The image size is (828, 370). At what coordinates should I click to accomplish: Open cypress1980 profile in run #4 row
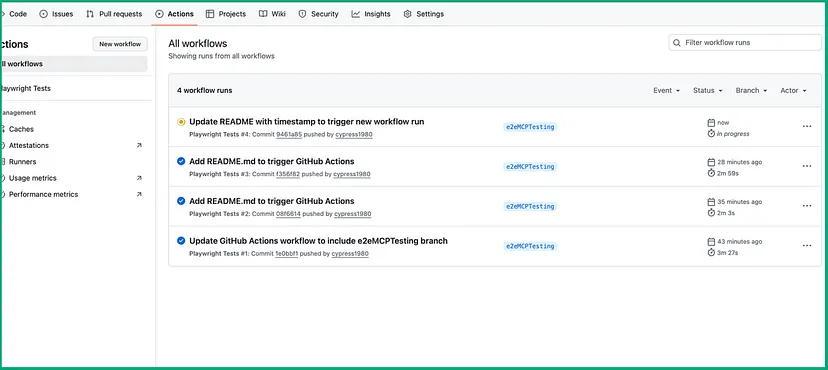point(354,135)
